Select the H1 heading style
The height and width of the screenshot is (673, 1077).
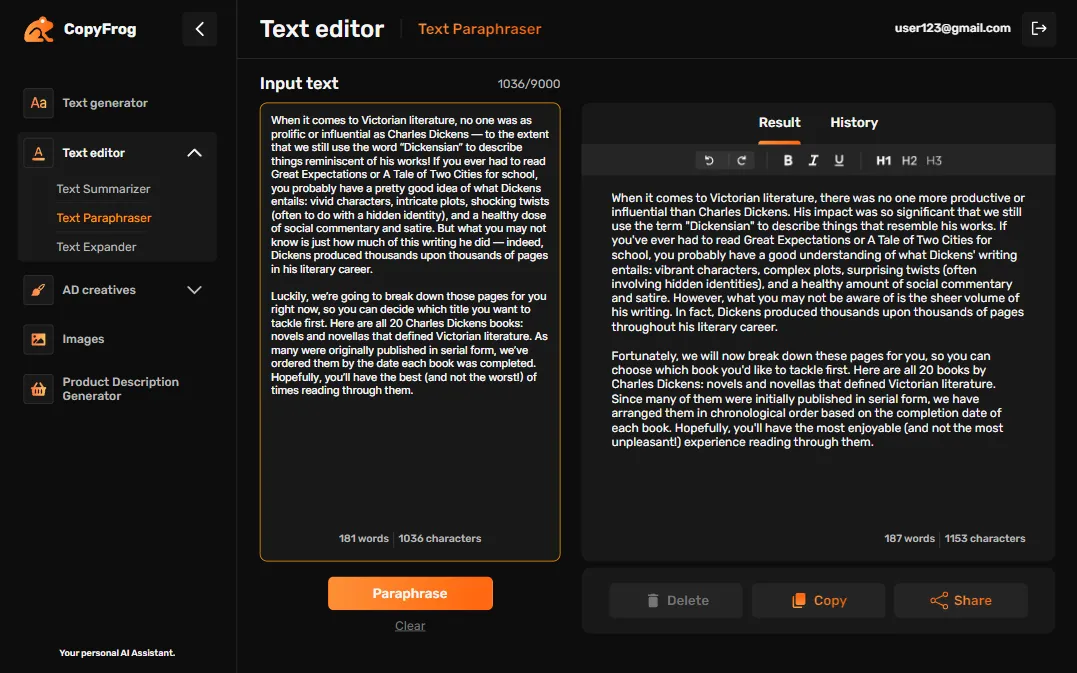point(881,160)
